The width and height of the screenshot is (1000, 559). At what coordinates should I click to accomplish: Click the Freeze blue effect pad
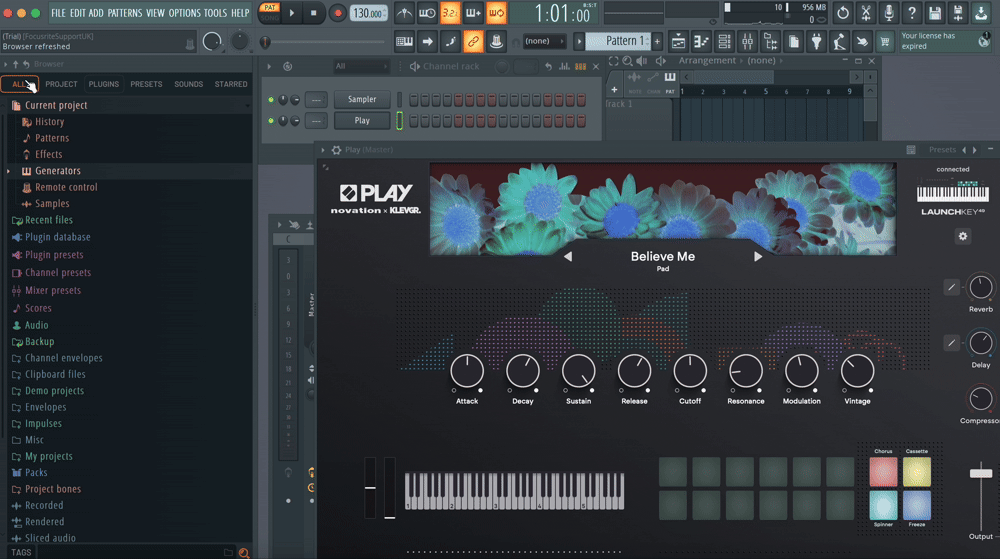coord(916,505)
